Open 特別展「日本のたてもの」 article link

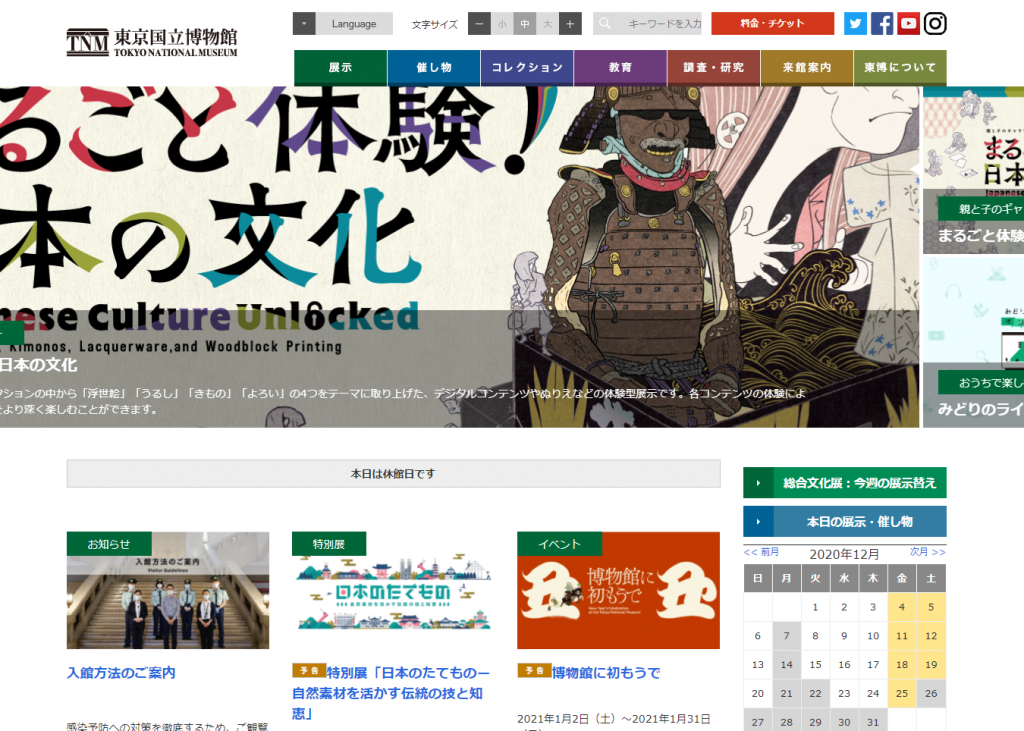[391, 692]
